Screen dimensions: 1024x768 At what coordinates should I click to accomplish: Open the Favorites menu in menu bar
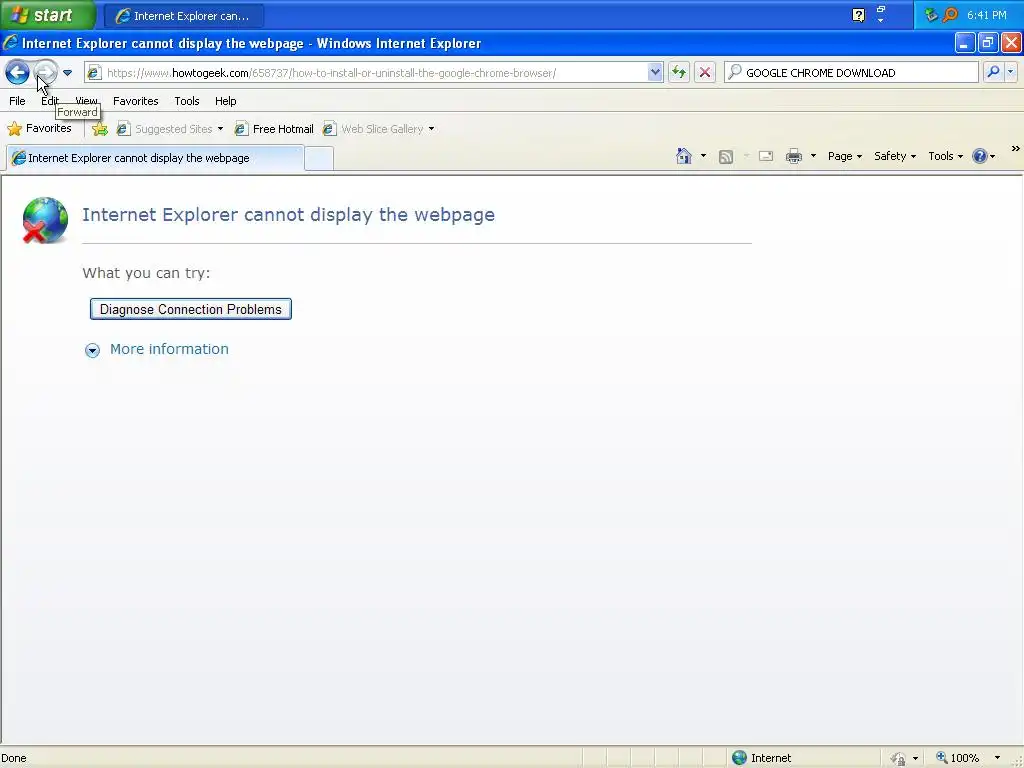pos(136,101)
